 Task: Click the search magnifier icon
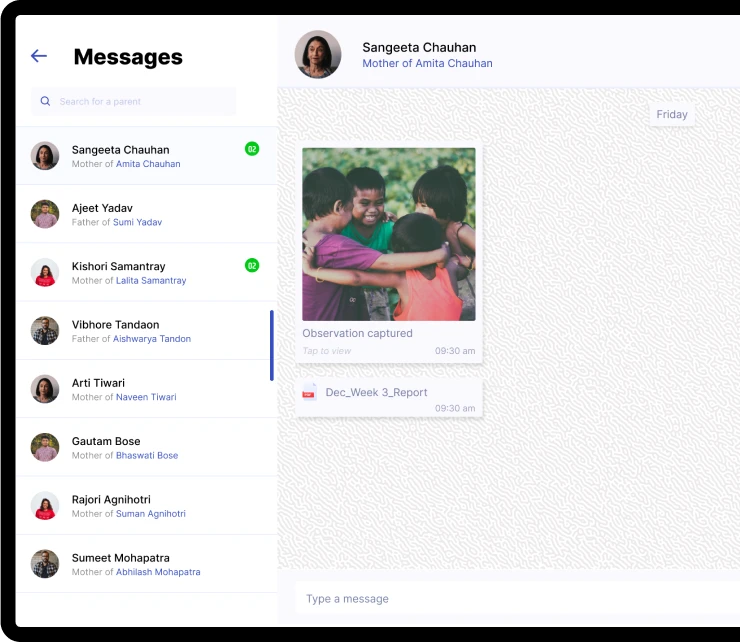pyautogui.click(x=45, y=101)
